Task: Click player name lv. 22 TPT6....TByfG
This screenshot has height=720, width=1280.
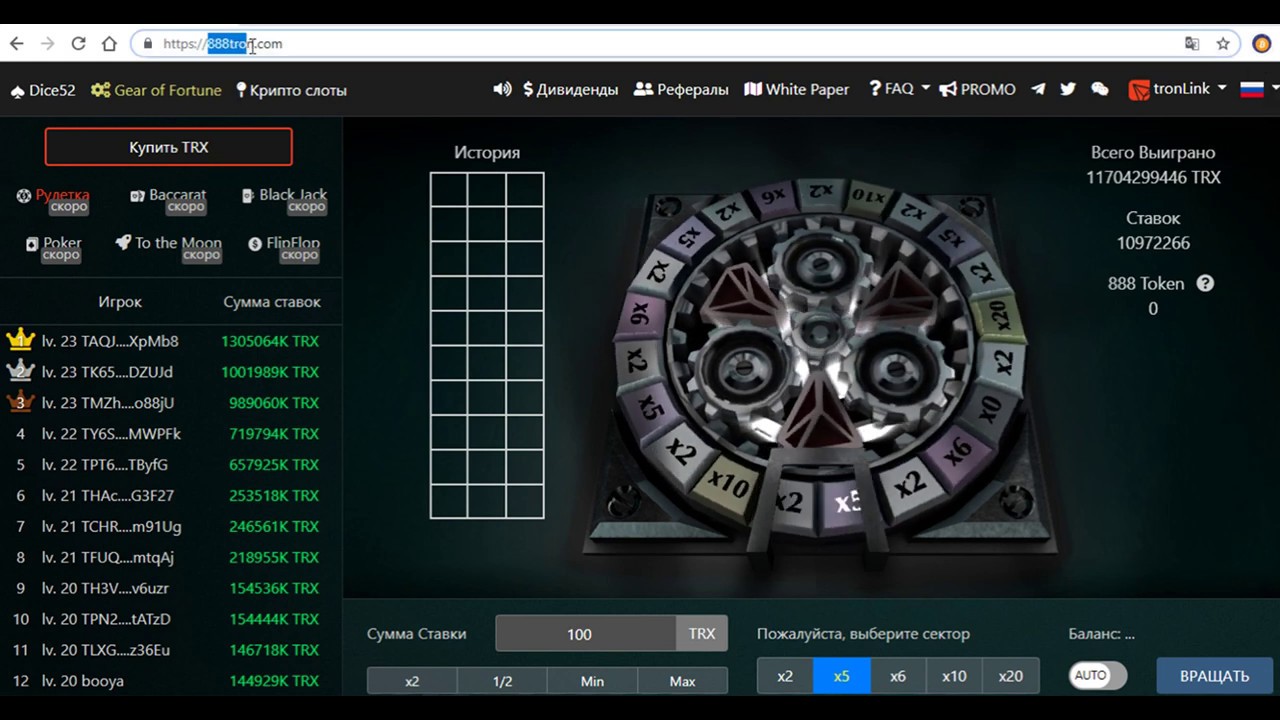Action: tap(105, 465)
